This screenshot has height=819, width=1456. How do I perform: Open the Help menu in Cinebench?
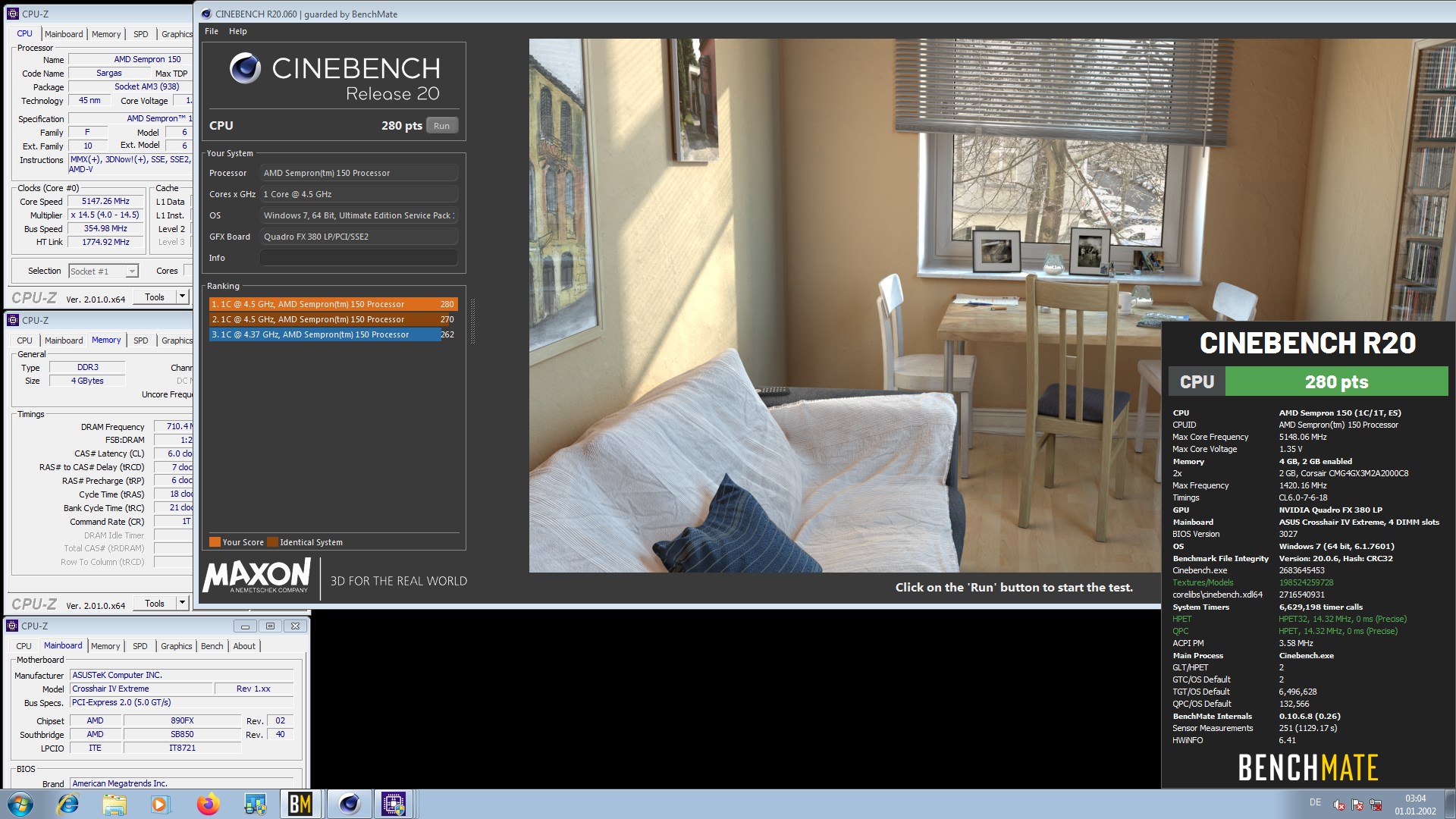[x=237, y=31]
